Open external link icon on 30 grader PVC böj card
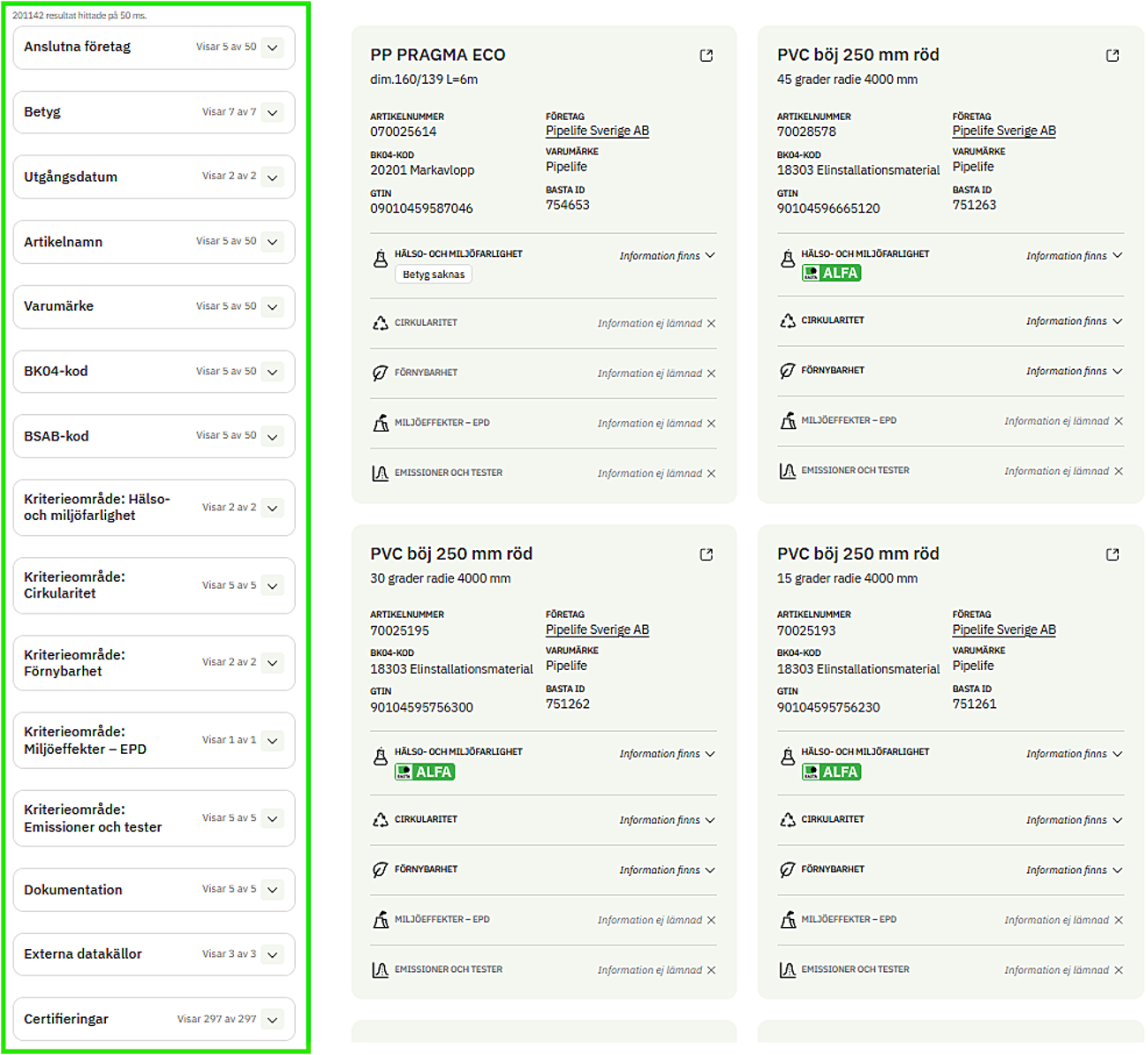This screenshot has width=1148, height=1055. [x=706, y=554]
